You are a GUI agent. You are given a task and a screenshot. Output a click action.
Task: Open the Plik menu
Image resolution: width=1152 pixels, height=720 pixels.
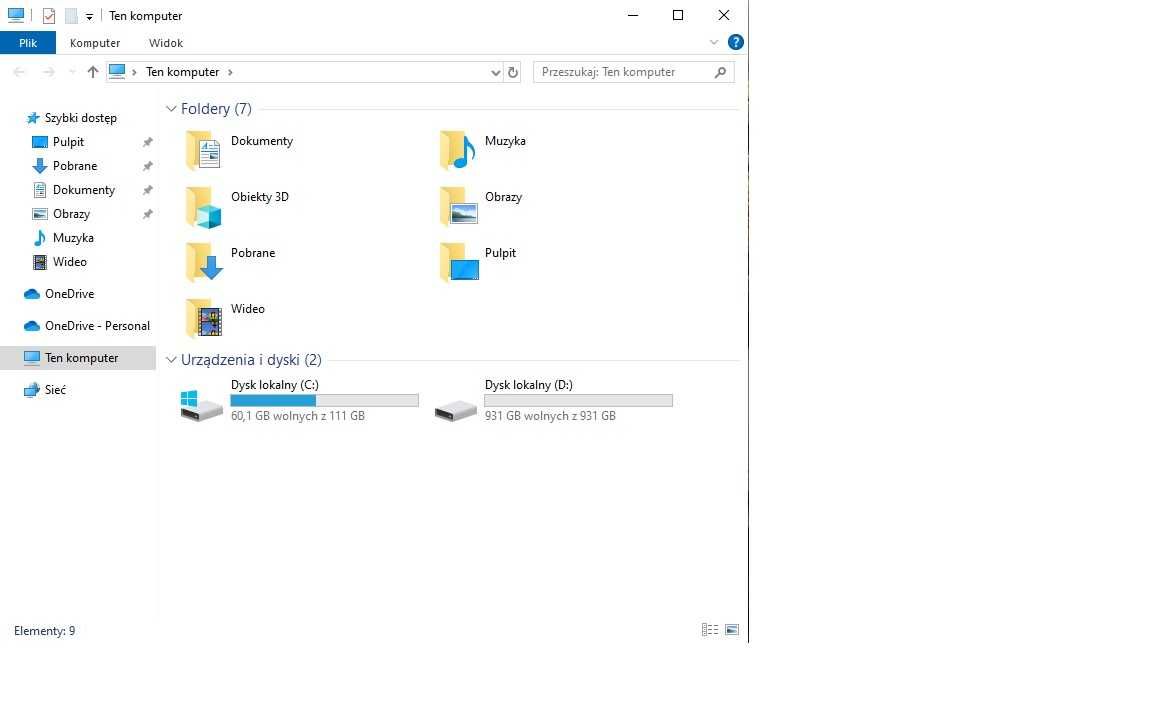coord(28,43)
